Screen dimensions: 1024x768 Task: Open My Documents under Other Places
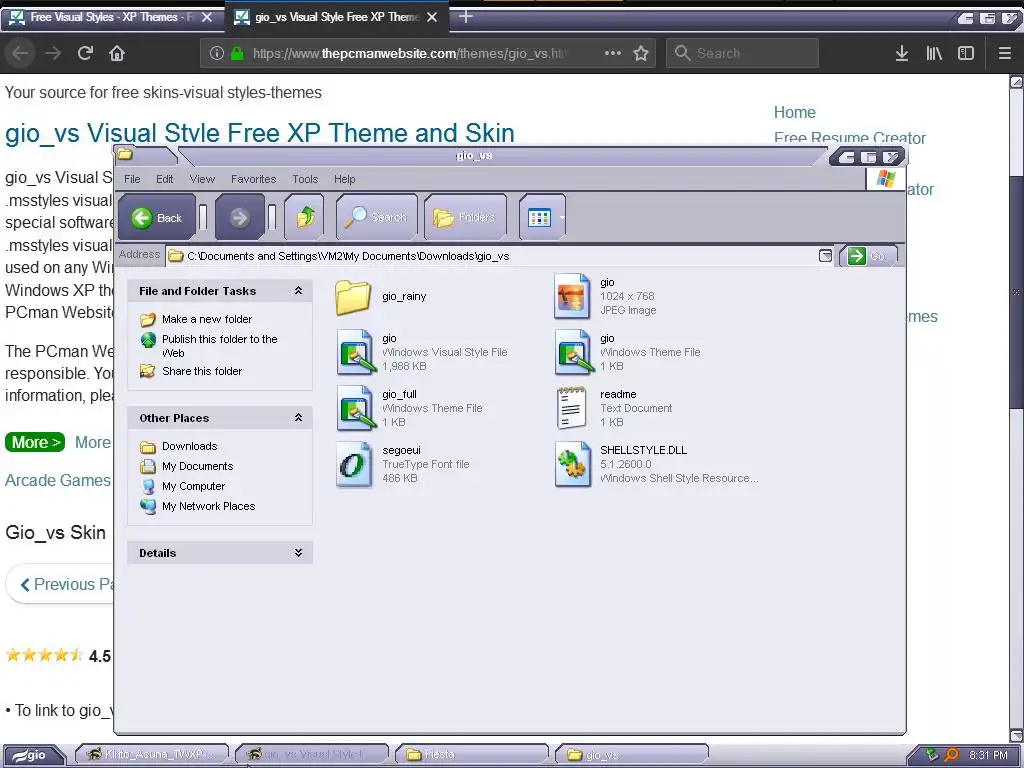[197, 466]
